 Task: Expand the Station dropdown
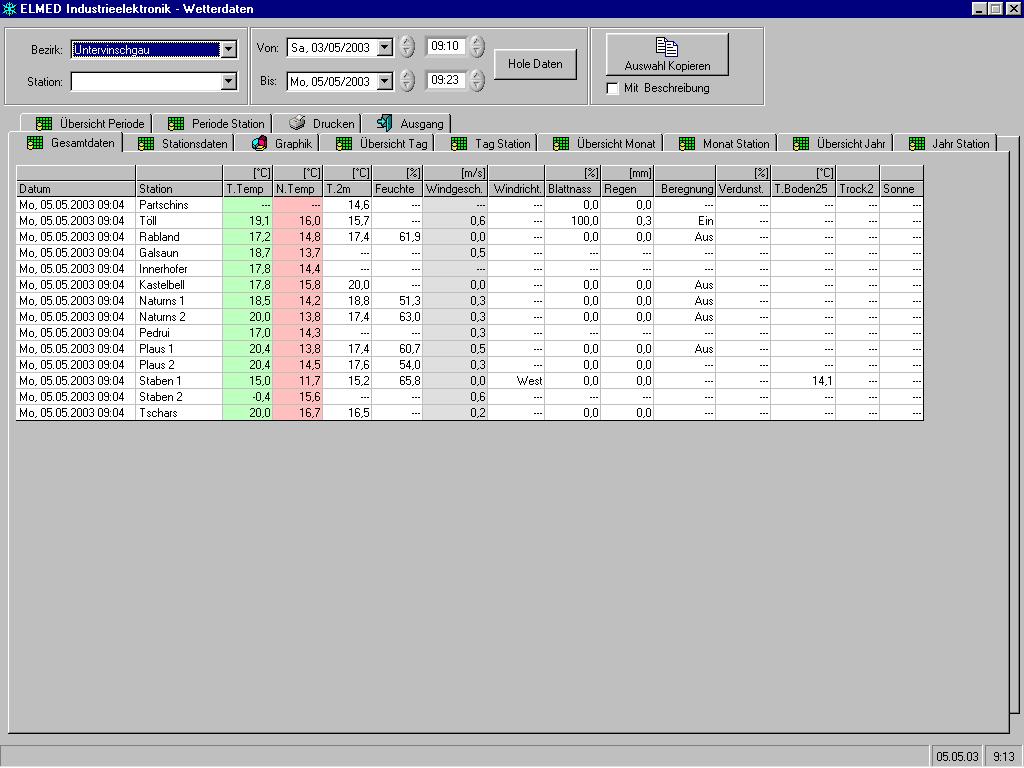click(229, 81)
